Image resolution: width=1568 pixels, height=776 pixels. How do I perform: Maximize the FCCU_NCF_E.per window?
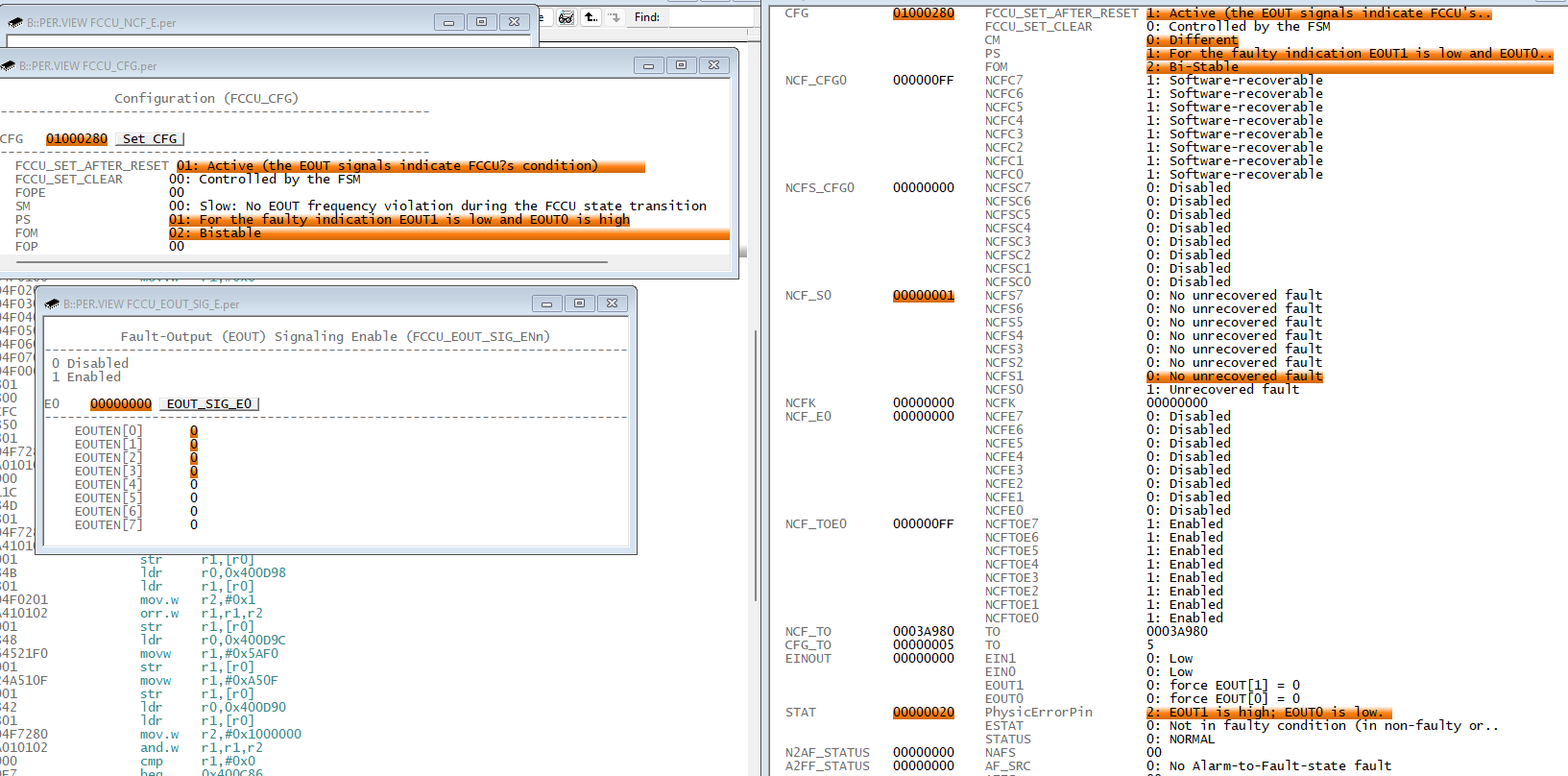pyautogui.click(x=481, y=22)
